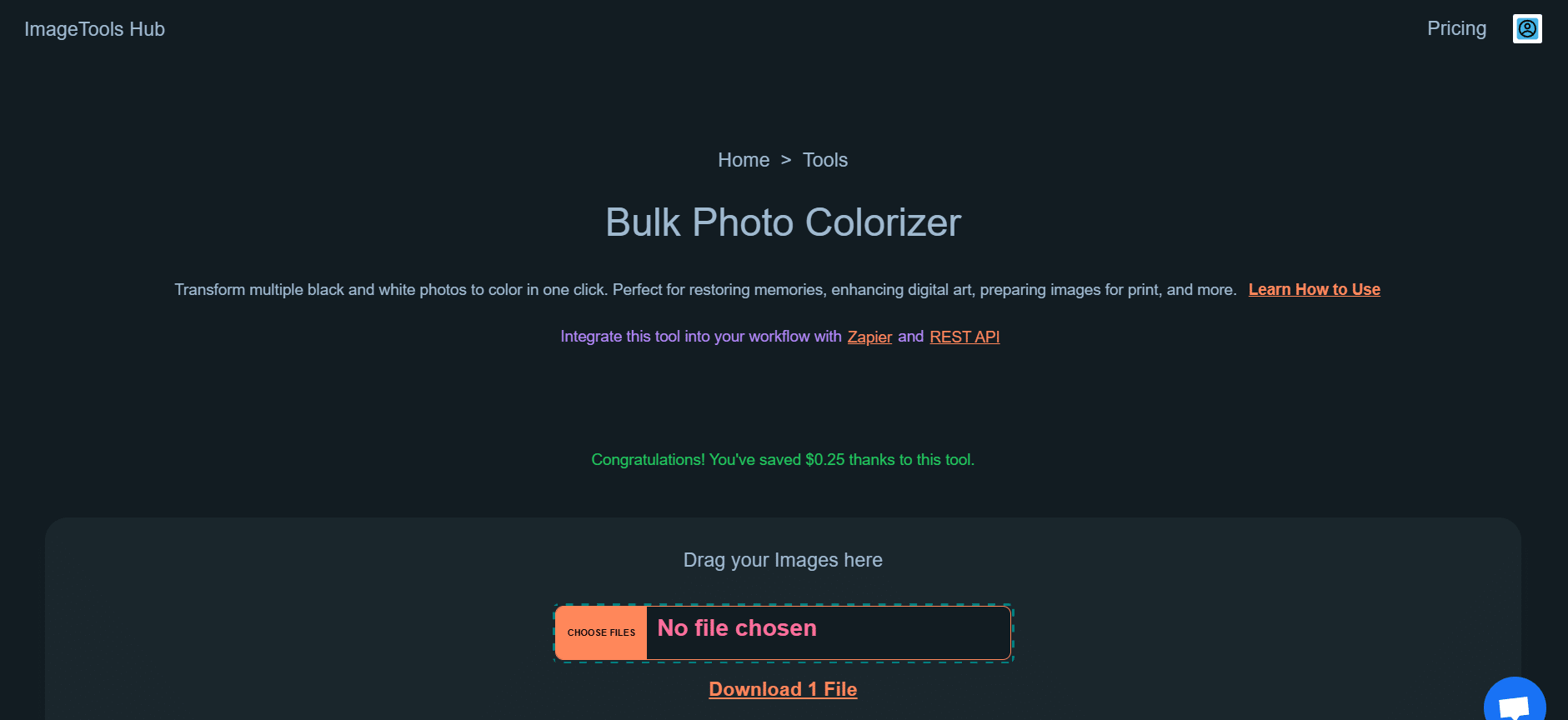1568x720 pixels.
Task: Navigate to Tools in the breadcrumb
Action: pyautogui.click(x=824, y=159)
